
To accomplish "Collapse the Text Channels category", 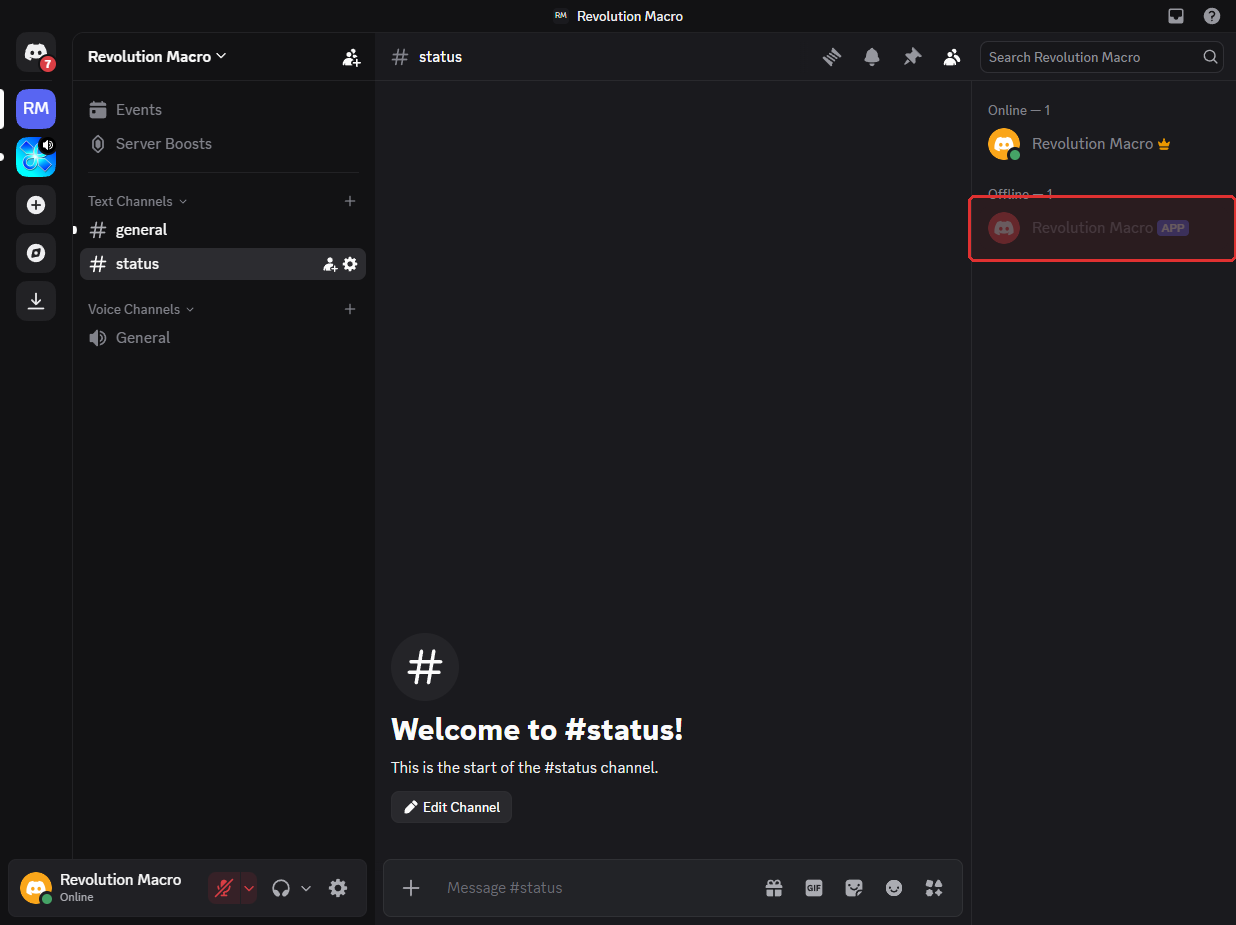I will [138, 201].
